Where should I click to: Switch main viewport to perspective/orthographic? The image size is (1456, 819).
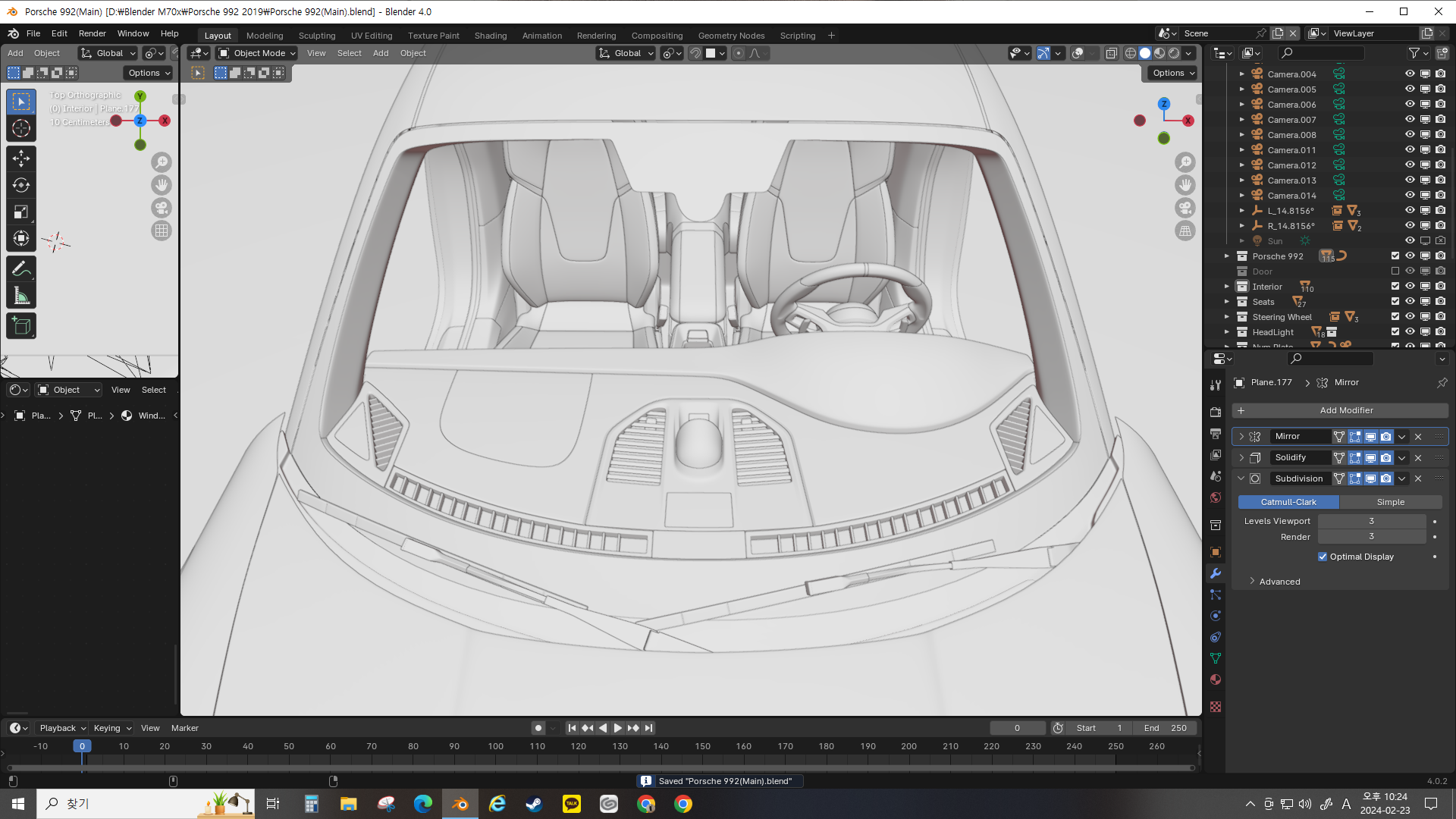1185,231
